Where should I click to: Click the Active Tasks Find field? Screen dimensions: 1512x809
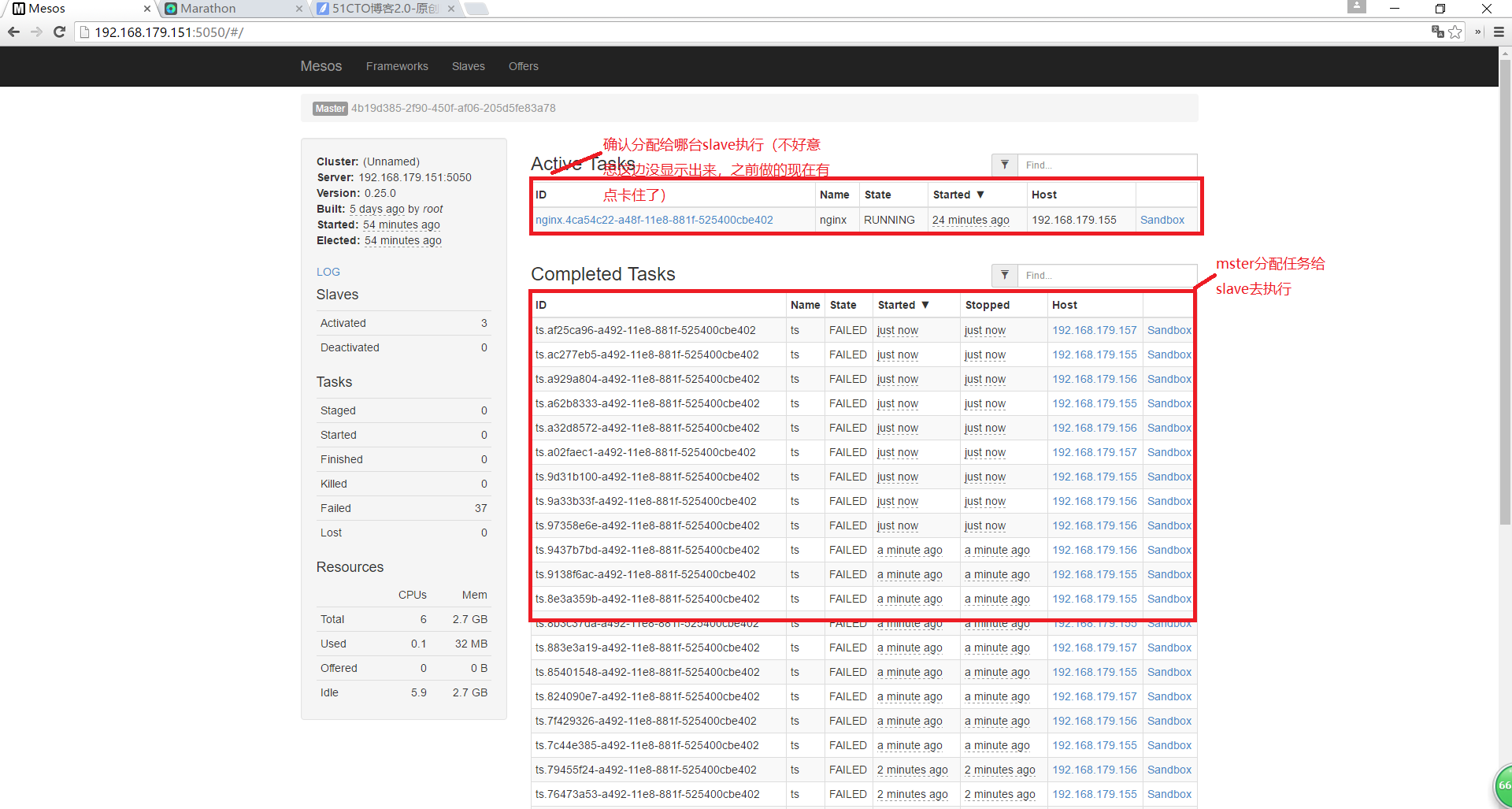(x=1107, y=165)
